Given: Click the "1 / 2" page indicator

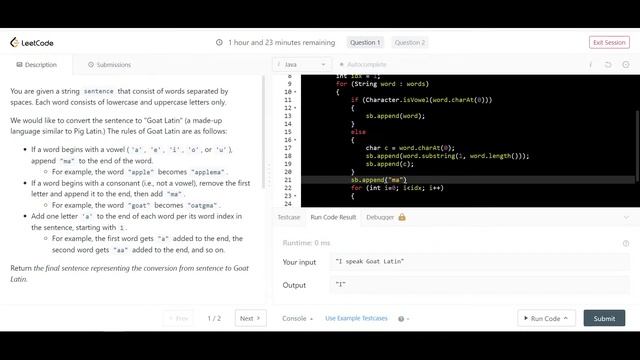Looking at the screenshot, I should [x=214, y=318].
